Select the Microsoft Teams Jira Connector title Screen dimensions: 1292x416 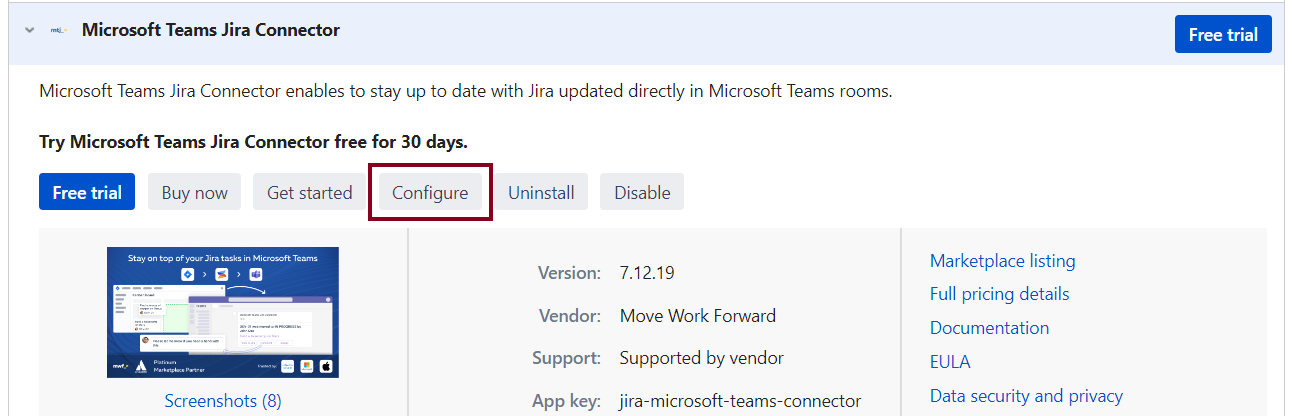211,31
